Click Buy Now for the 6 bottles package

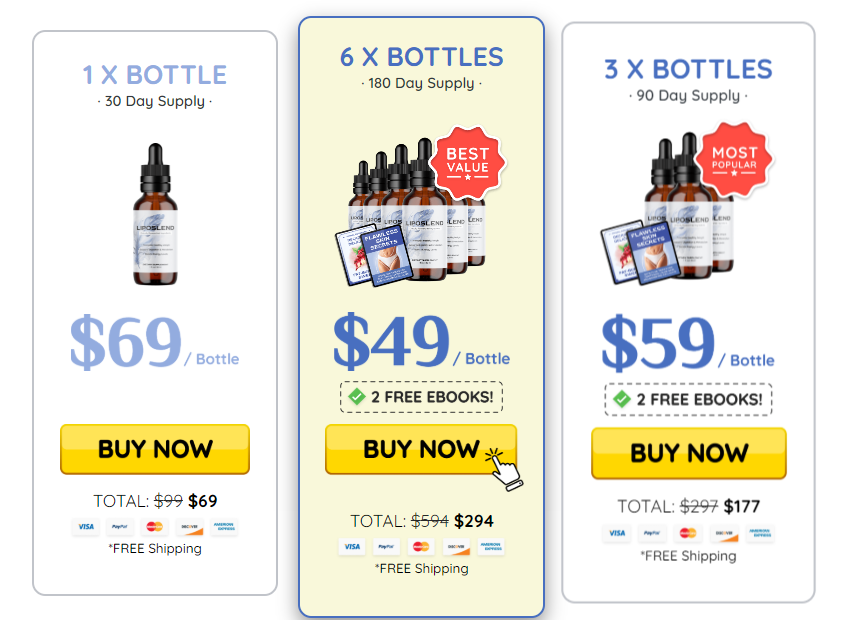421,449
